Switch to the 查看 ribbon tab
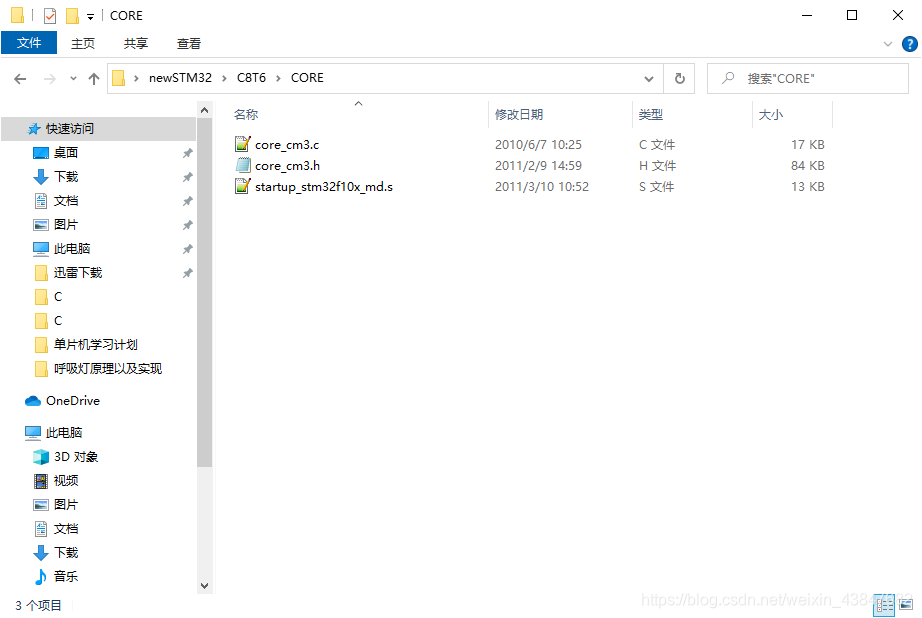 [x=189, y=44]
